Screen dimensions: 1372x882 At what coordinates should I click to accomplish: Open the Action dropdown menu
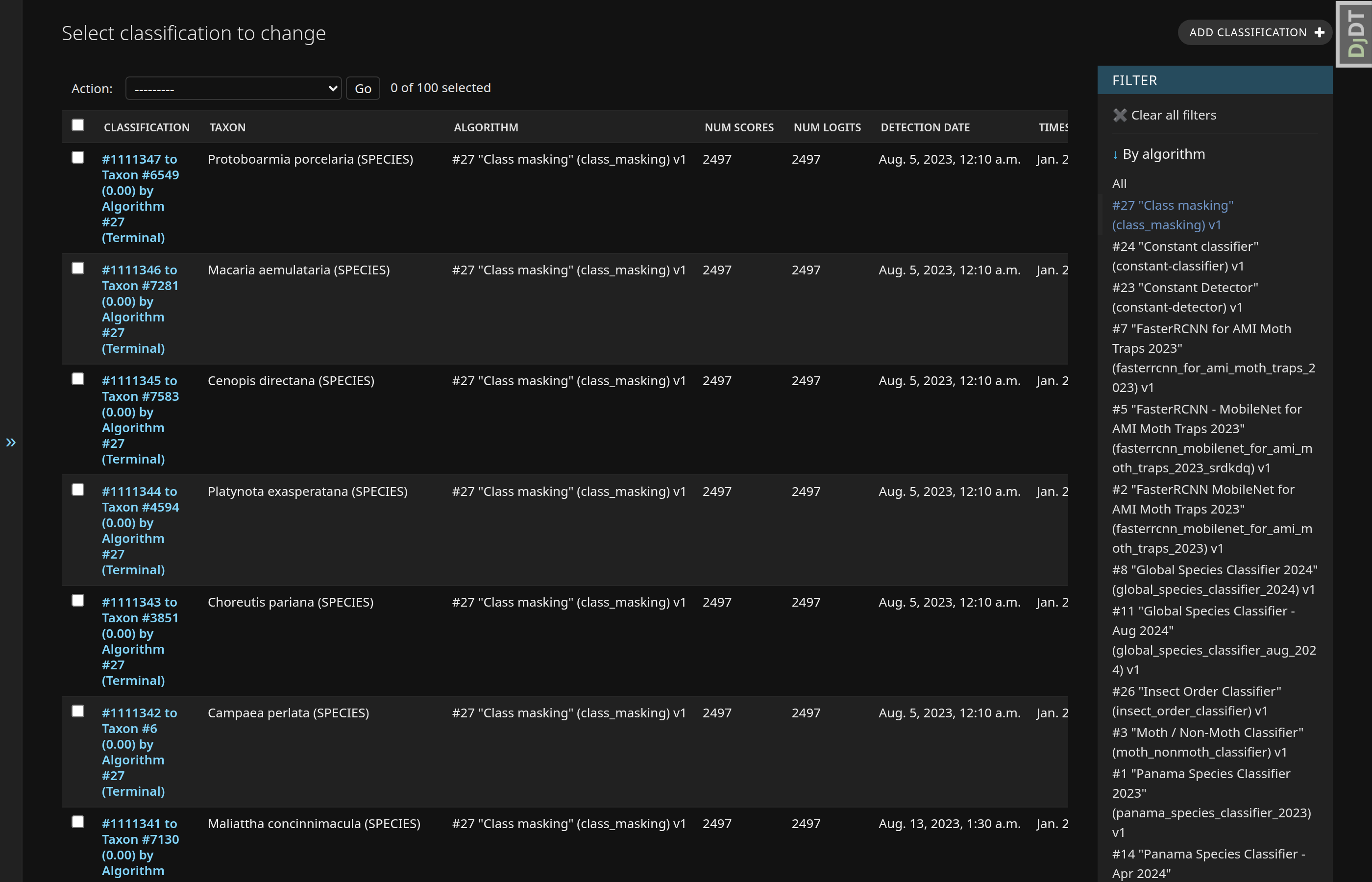click(x=233, y=89)
